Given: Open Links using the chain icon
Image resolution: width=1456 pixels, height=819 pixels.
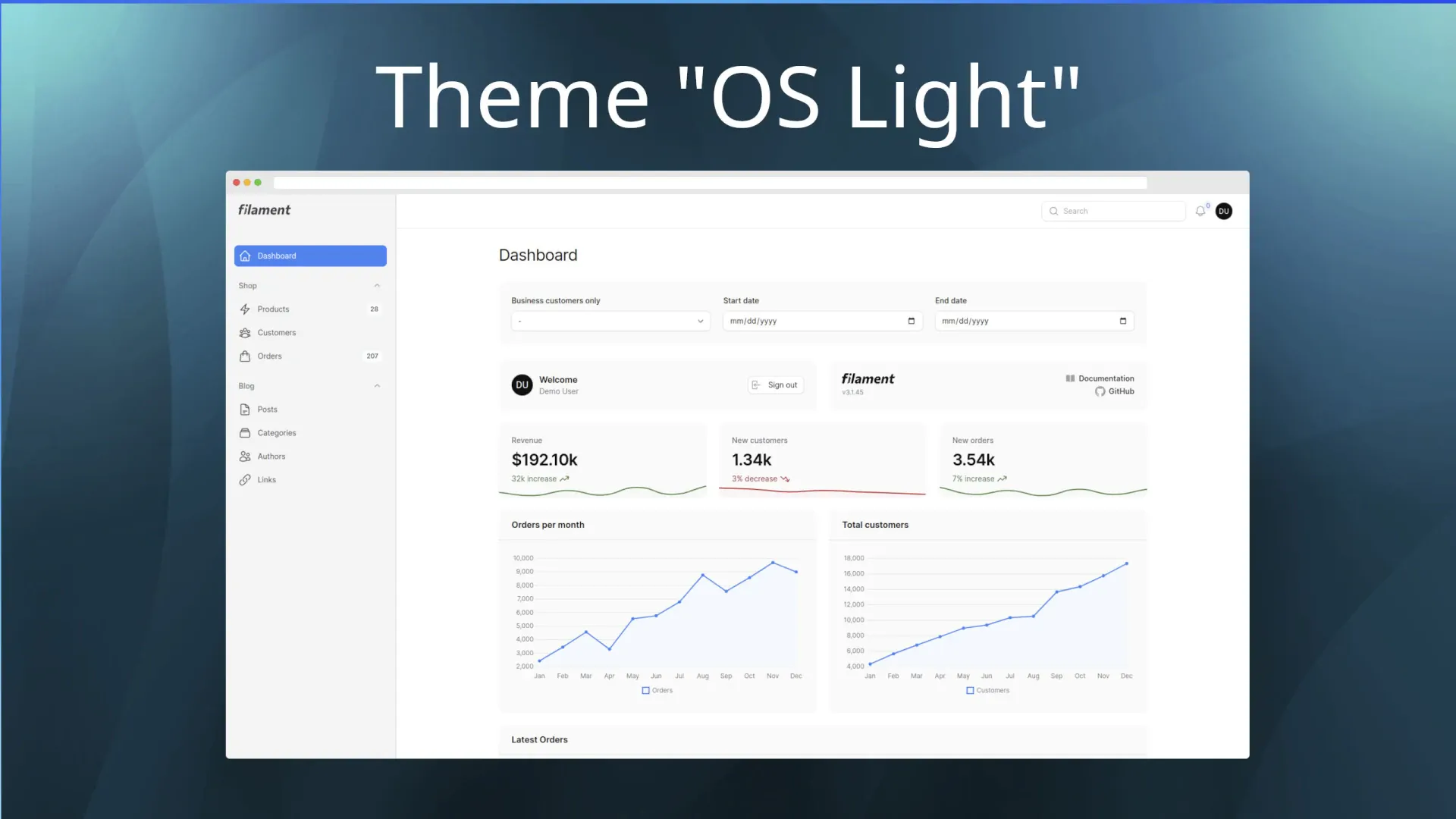Looking at the screenshot, I should coord(244,479).
